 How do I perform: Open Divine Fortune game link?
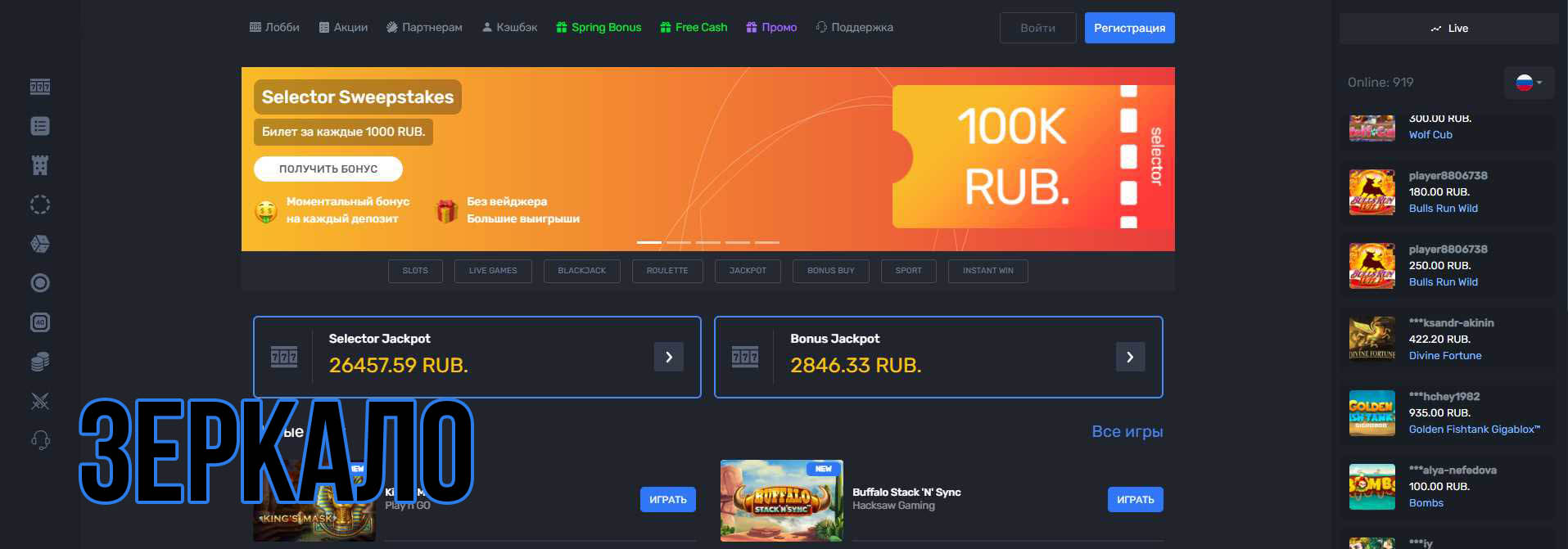[1445, 356]
